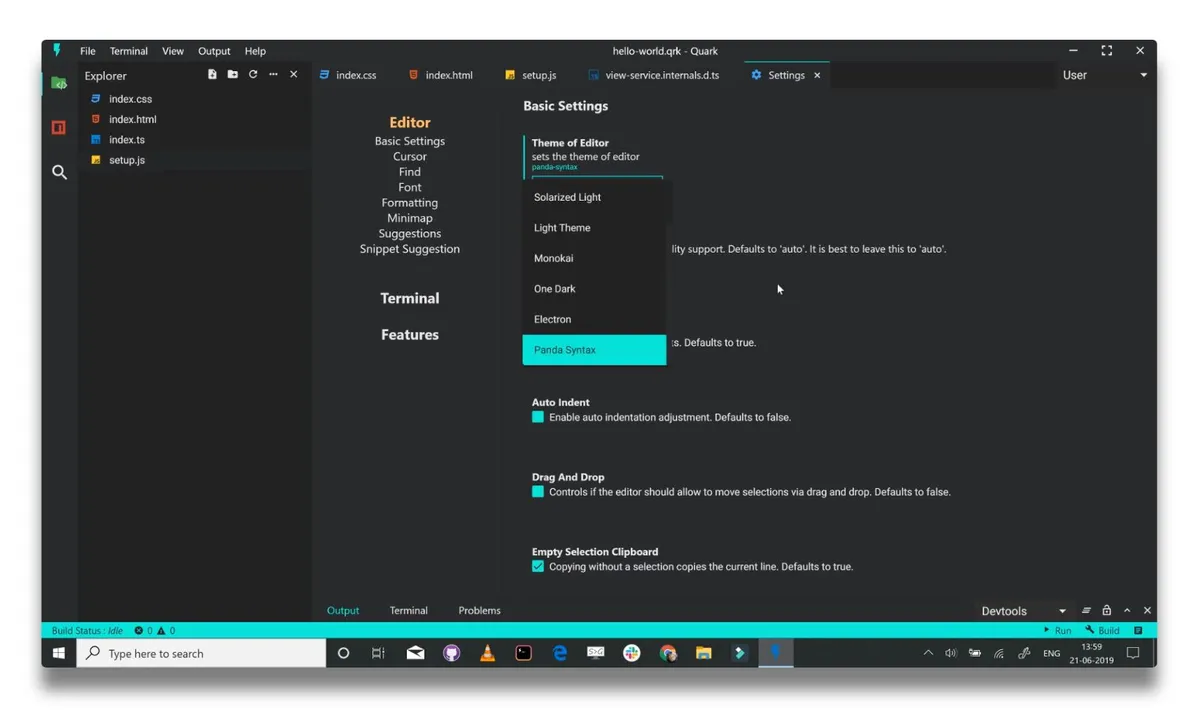Image resolution: width=1200 pixels, height=719 pixels.
Task: Clear the output using the lines icon
Action: (1086, 610)
